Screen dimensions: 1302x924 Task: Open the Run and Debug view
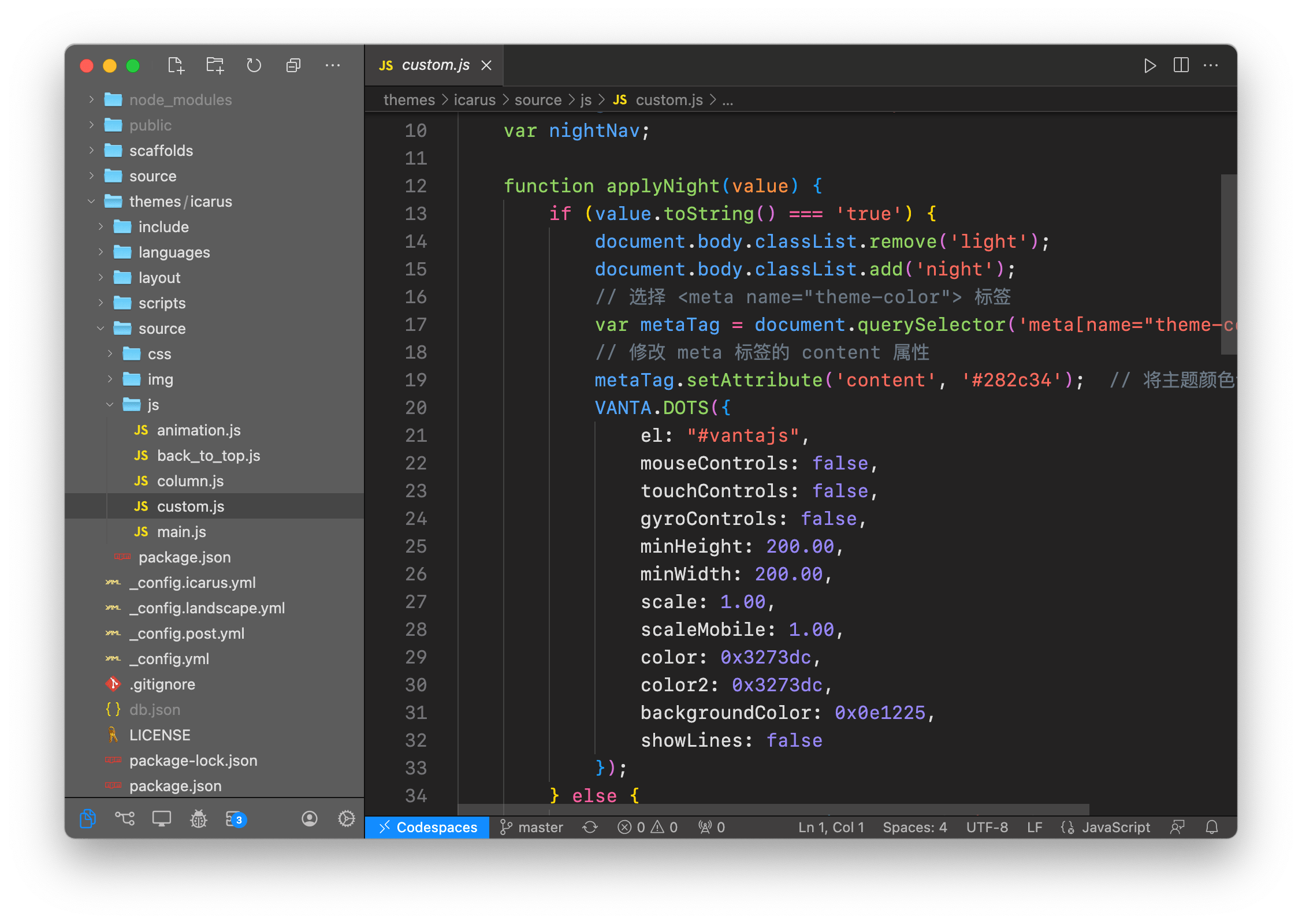199,818
